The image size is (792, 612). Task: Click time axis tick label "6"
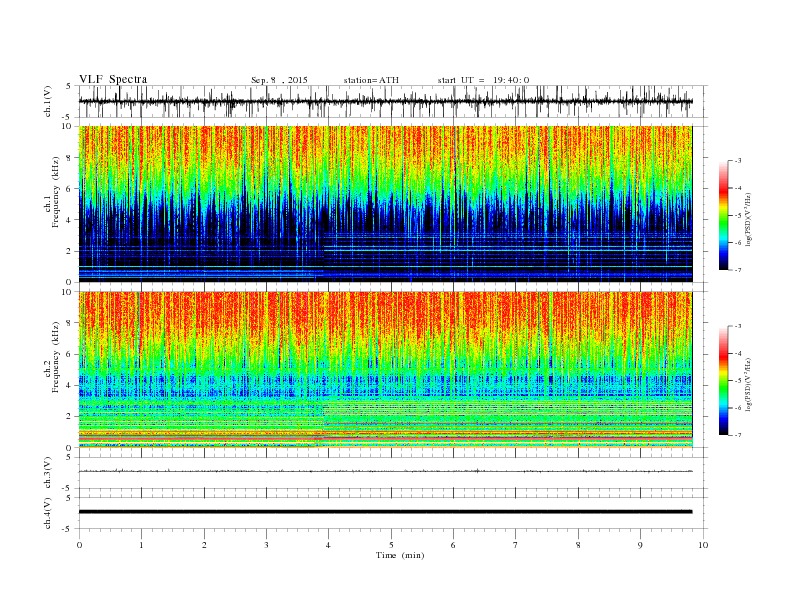tap(453, 545)
